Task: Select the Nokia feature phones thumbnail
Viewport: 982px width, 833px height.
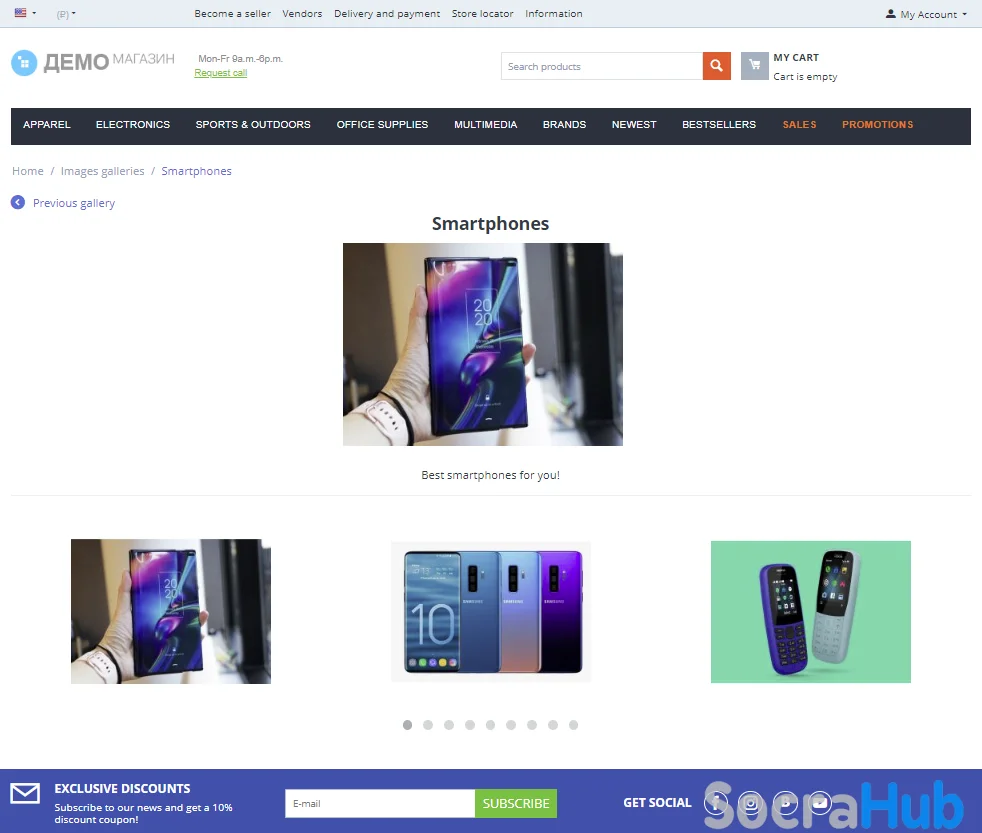Action: coord(810,611)
